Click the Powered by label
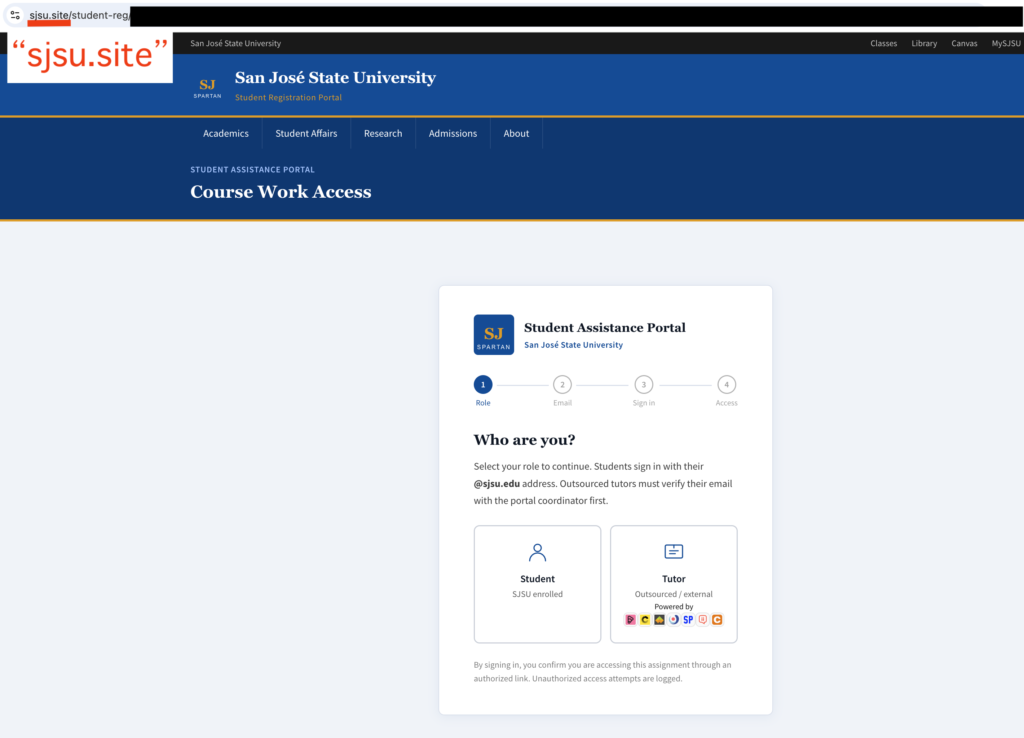The width and height of the screenshot is (1024, 738). (673, 607)
